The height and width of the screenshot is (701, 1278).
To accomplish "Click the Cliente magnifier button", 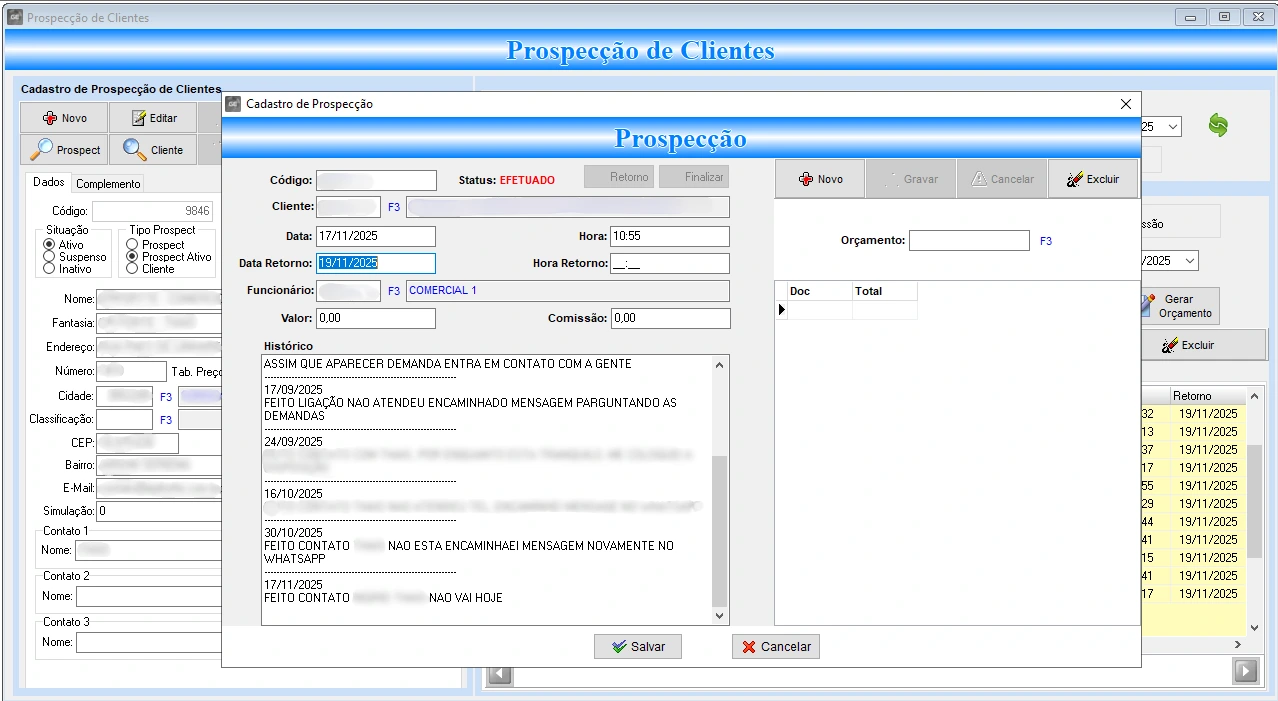I will coord(153,150).
